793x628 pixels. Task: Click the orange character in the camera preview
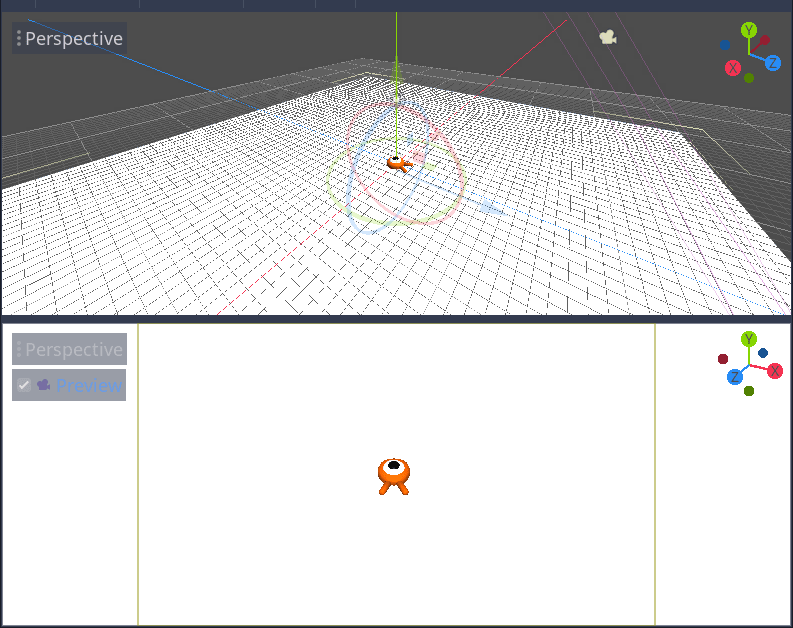coord(394,476)
